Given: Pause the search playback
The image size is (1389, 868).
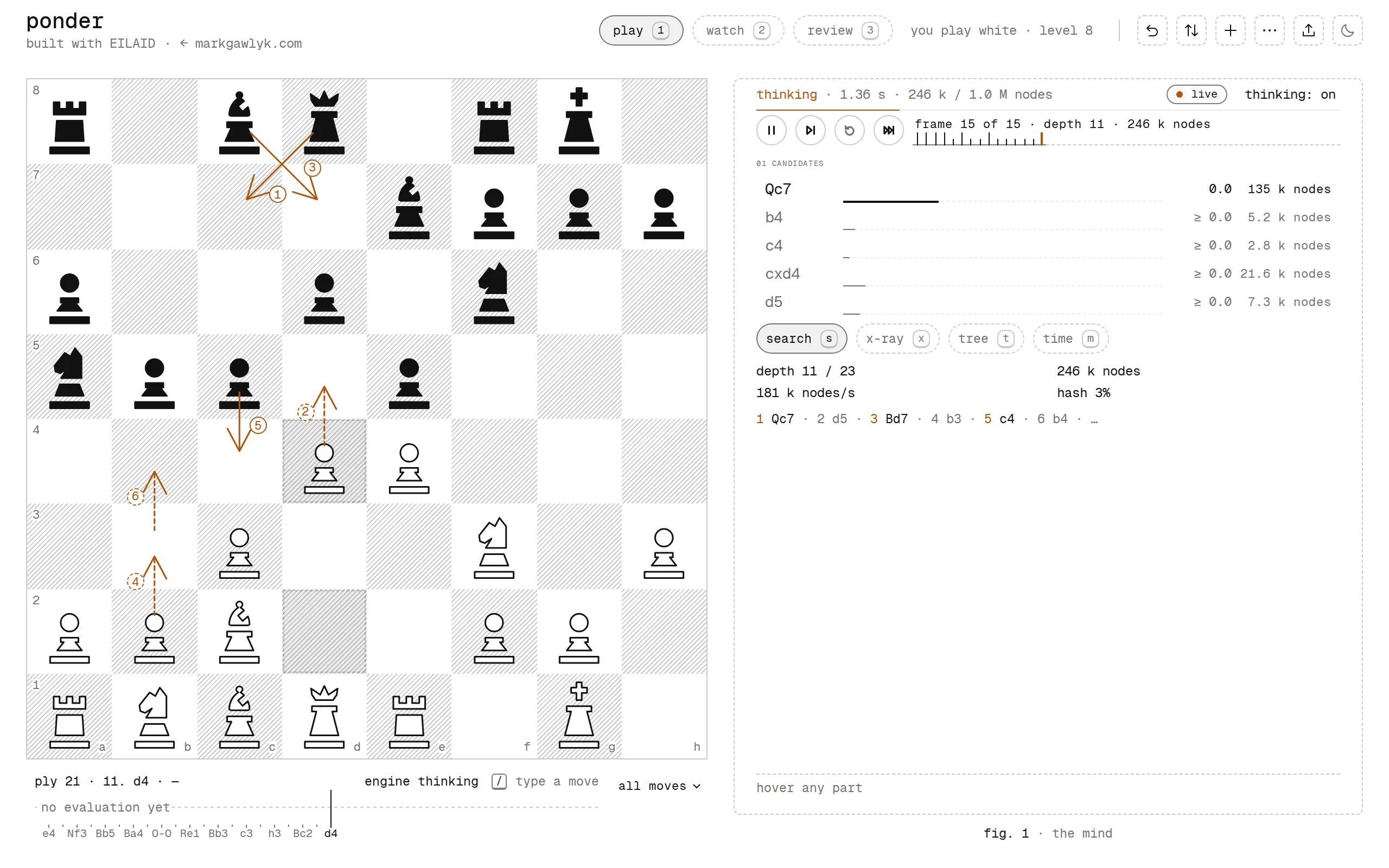Looking at the screenshot, I should click(772, 130).
